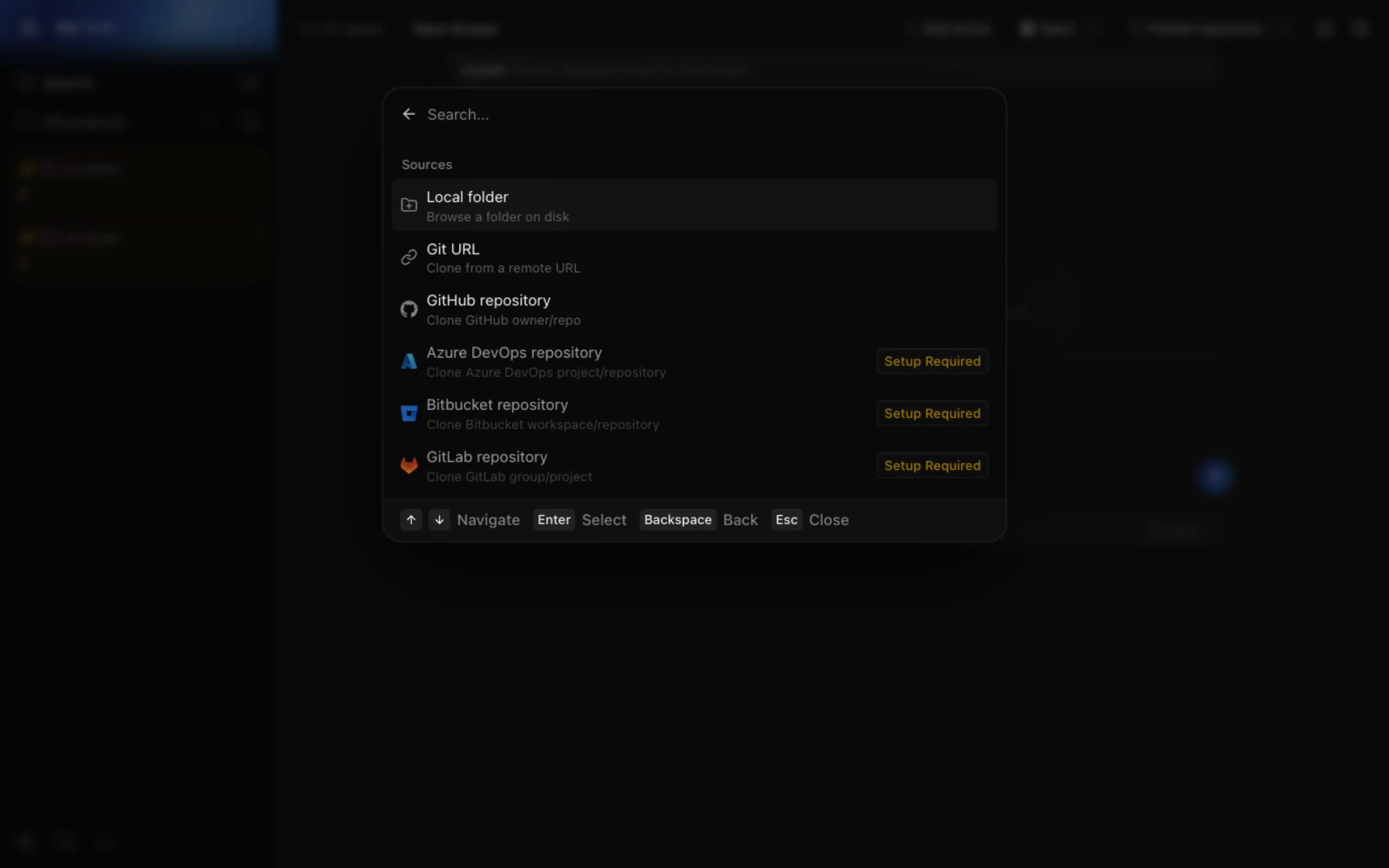1389x868 pixels.
Task: Click "Clone Bitbucket workspace/repository" description
Action: tap(543, 425)
